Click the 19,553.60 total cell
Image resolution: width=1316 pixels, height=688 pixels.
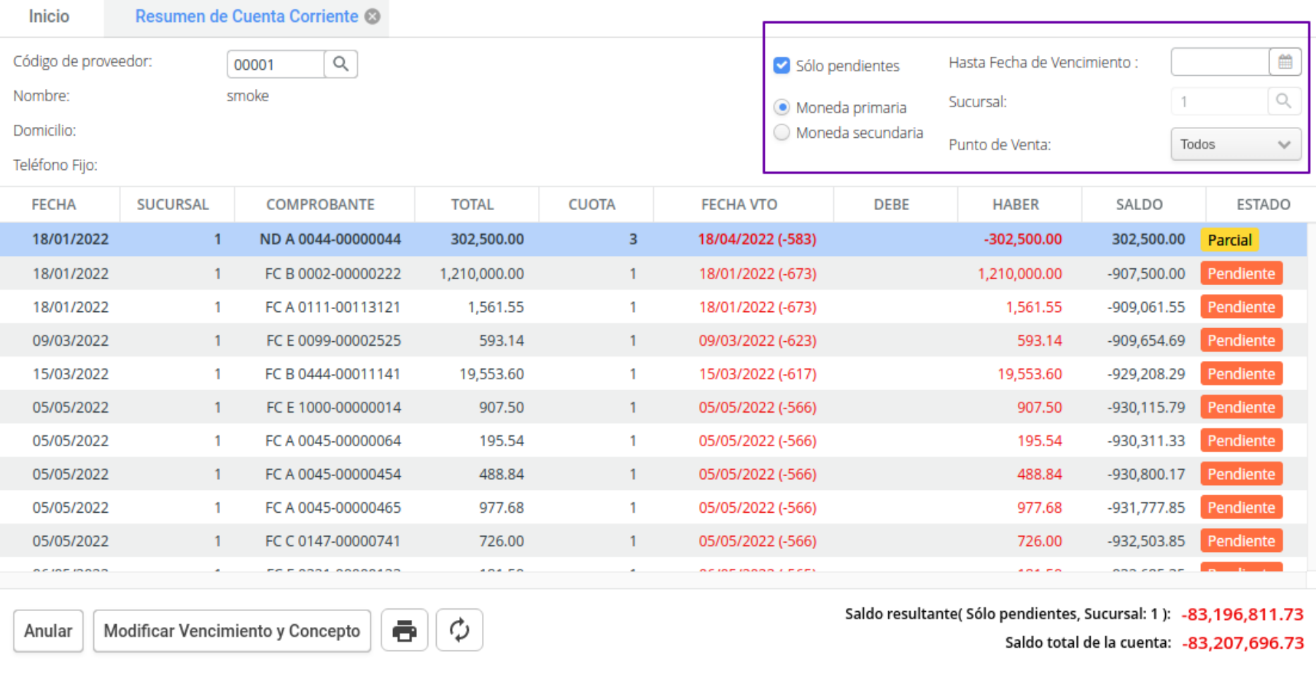pos(492,374)
